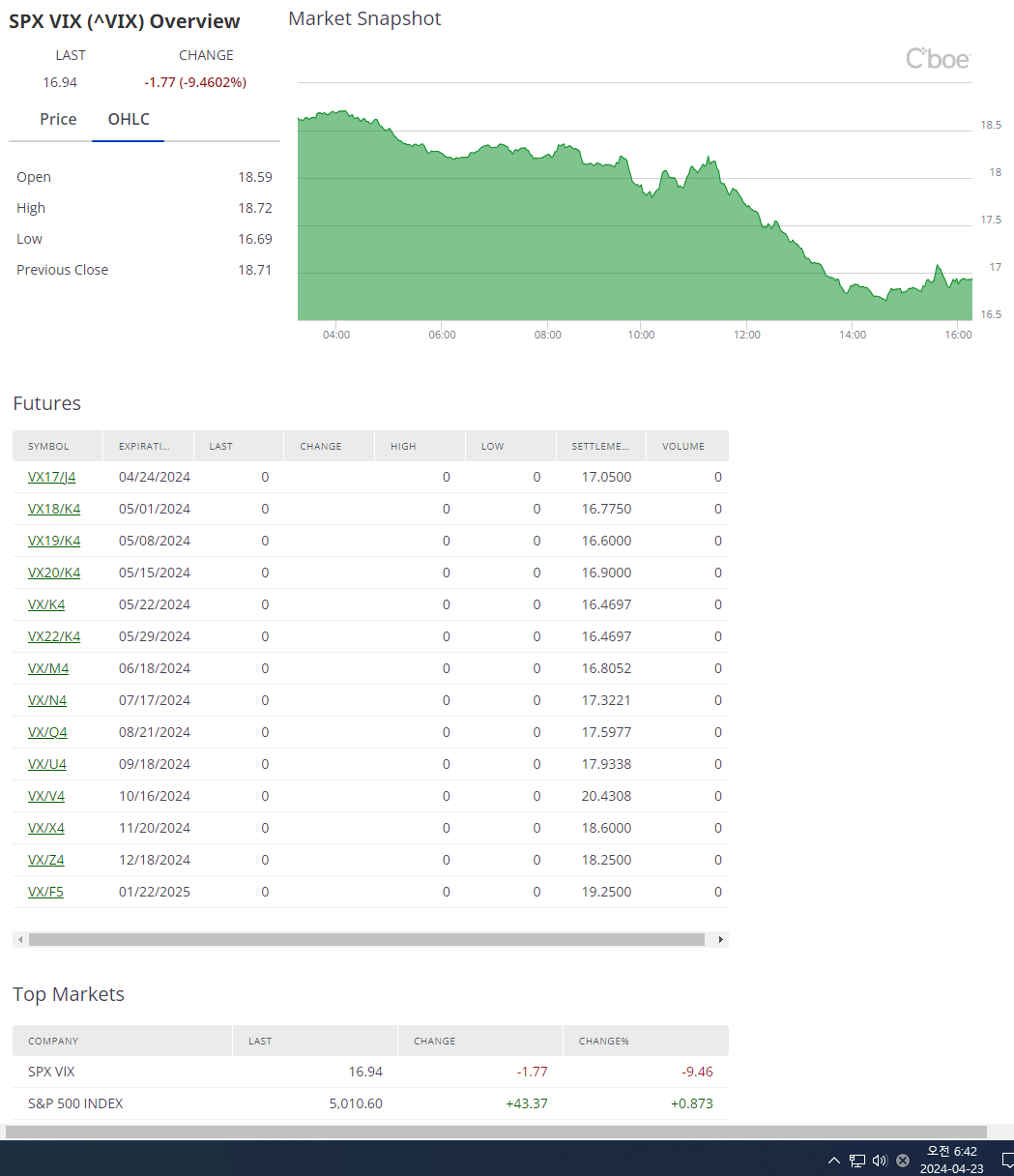The height and width of the screenshot is (1176, 1014).
Task: Click the 01/22/2025 expiration date
Action: (155, 892)
